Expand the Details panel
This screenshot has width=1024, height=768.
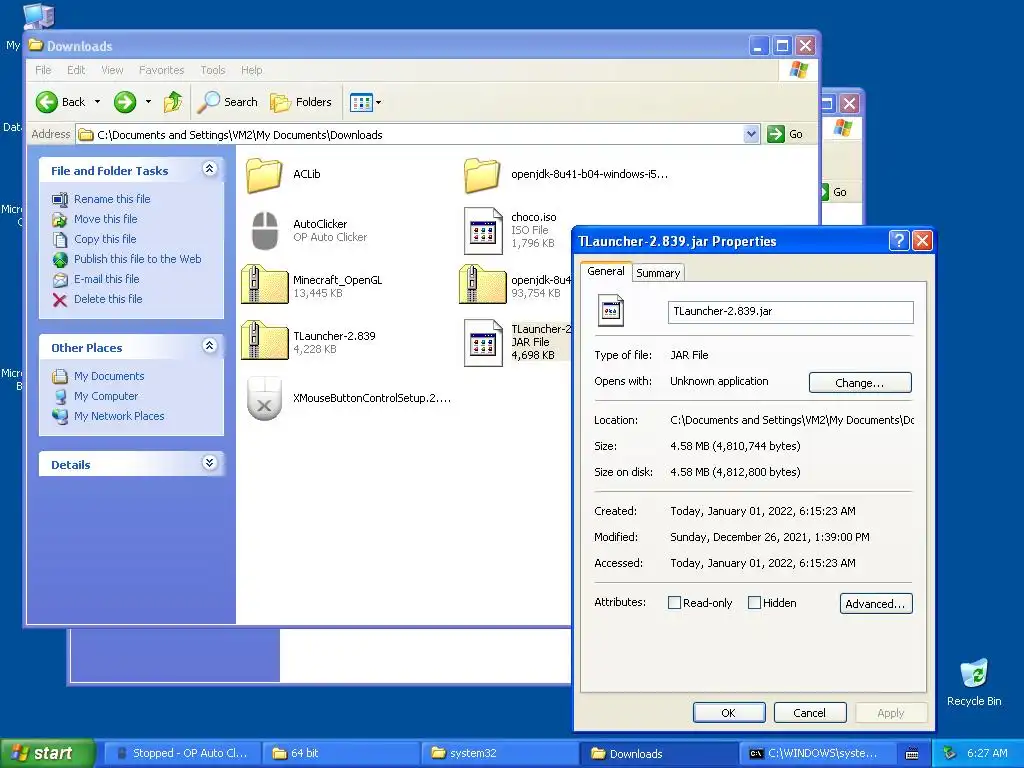[209, 463]
